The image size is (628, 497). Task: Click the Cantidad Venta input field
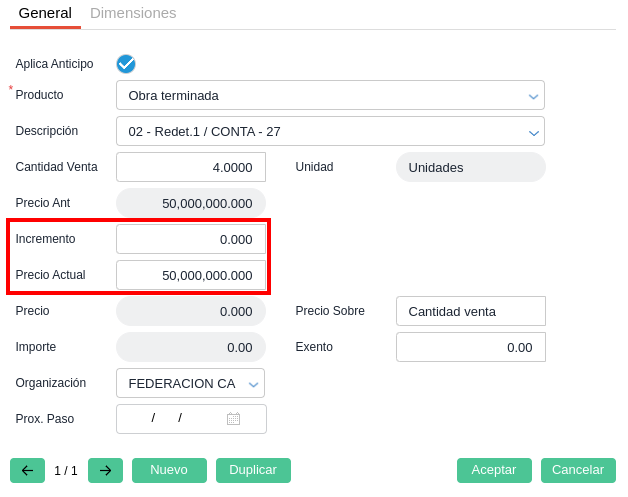point(191,167)
